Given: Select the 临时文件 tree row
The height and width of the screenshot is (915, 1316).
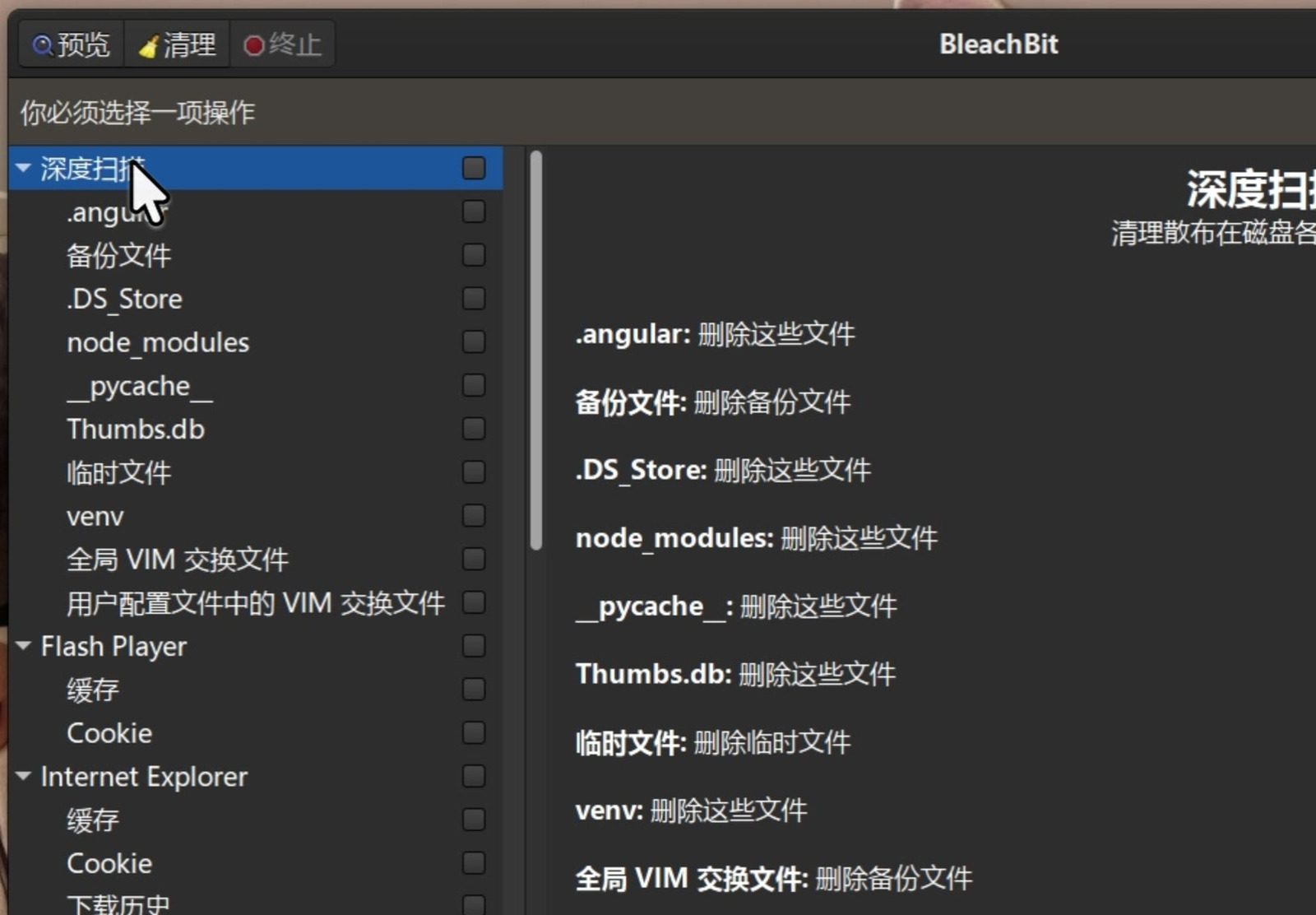Looking at the screenshot, I should [x=256, y=472].
